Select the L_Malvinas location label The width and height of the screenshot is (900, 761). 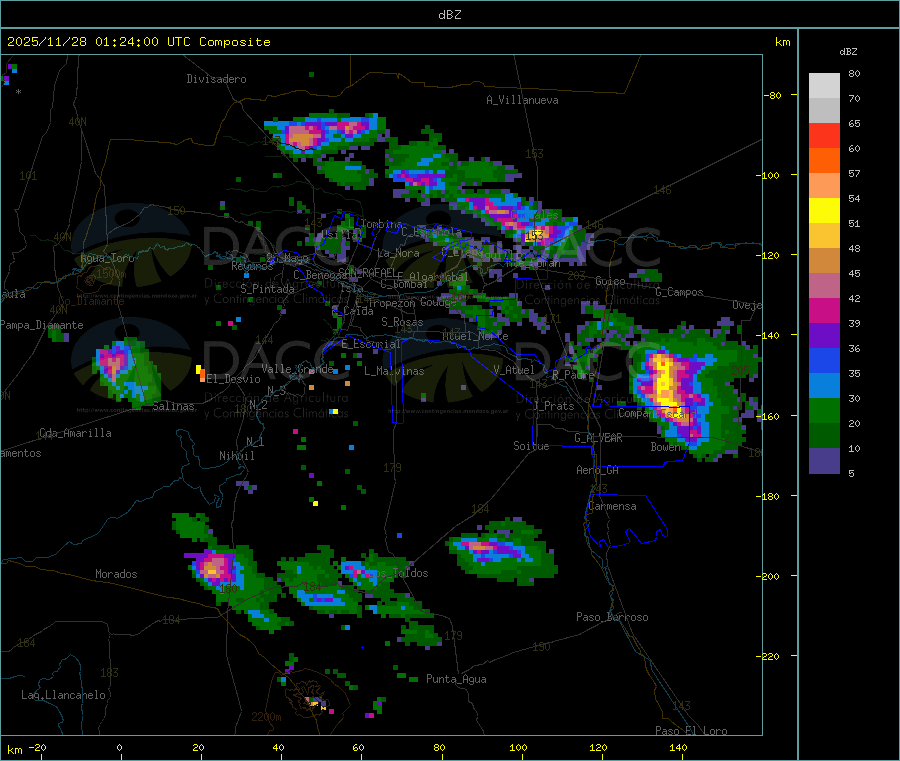click(x=394, y=371)
